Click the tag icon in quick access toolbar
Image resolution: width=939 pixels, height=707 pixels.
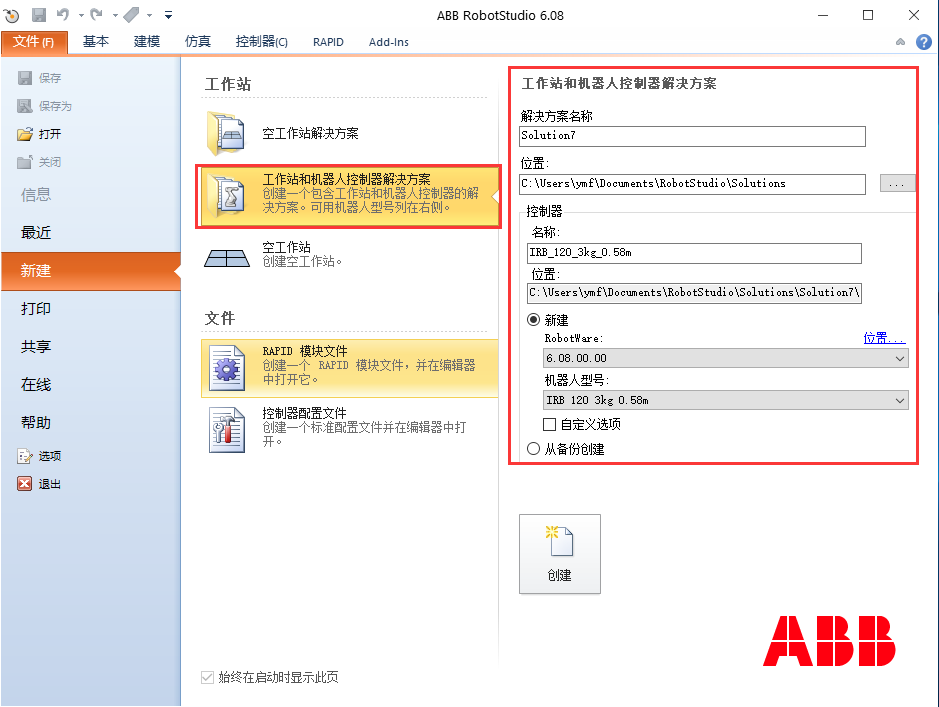[131, 14]
